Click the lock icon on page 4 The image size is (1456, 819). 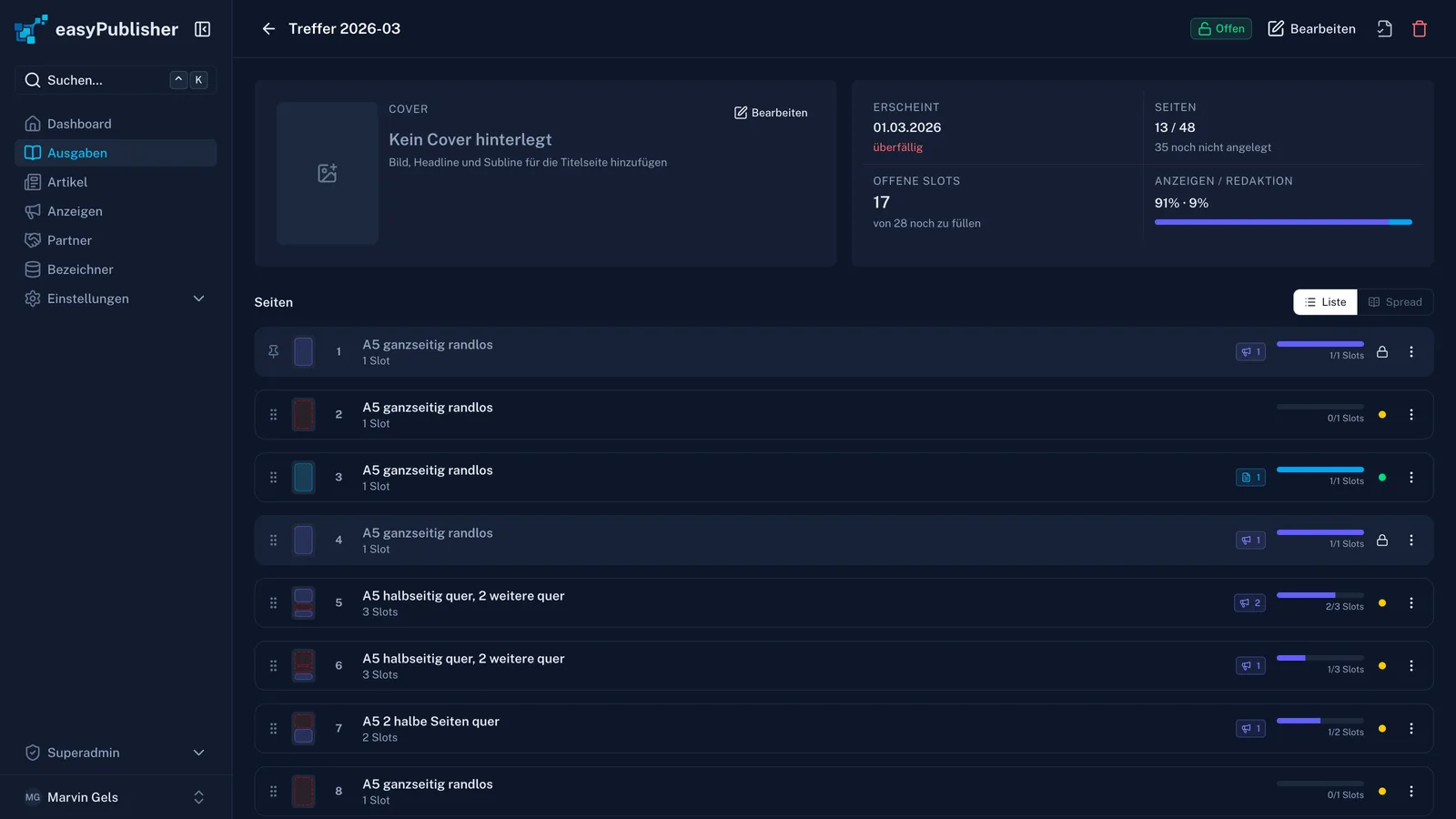tap(1382, 540)
